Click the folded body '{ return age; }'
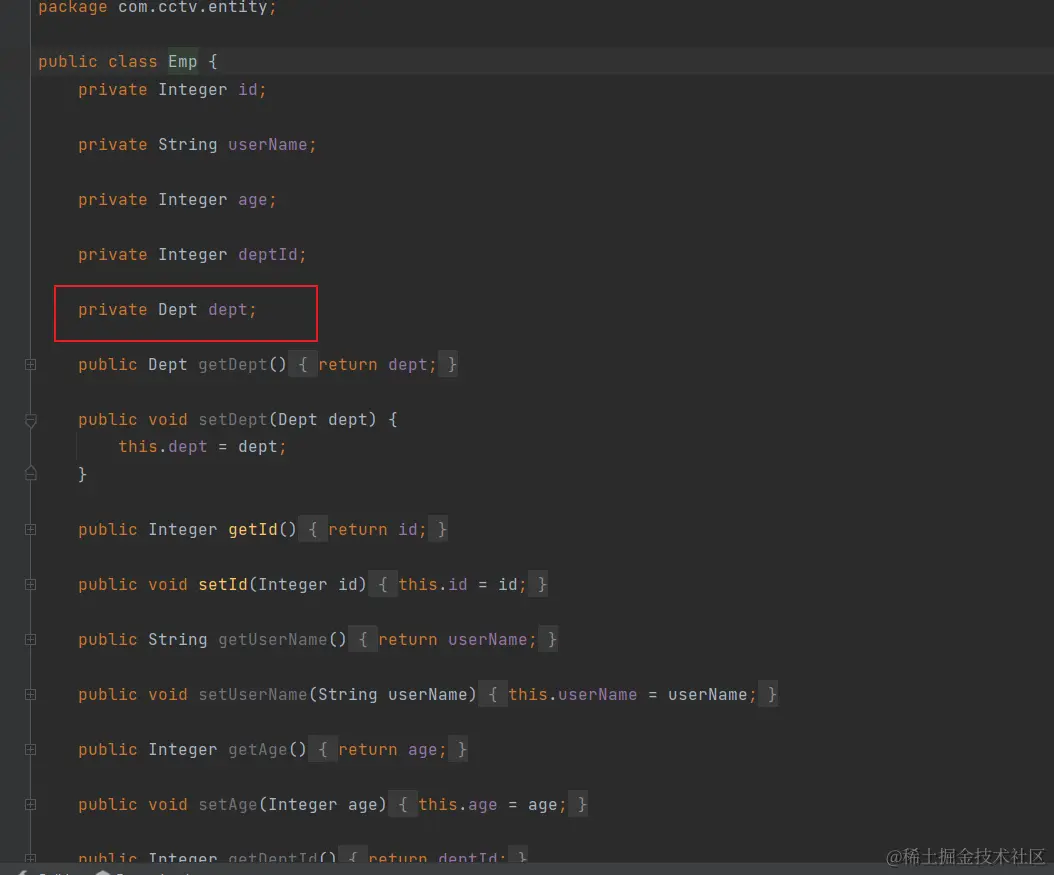The image size is (1054, 875). [388, 750]
